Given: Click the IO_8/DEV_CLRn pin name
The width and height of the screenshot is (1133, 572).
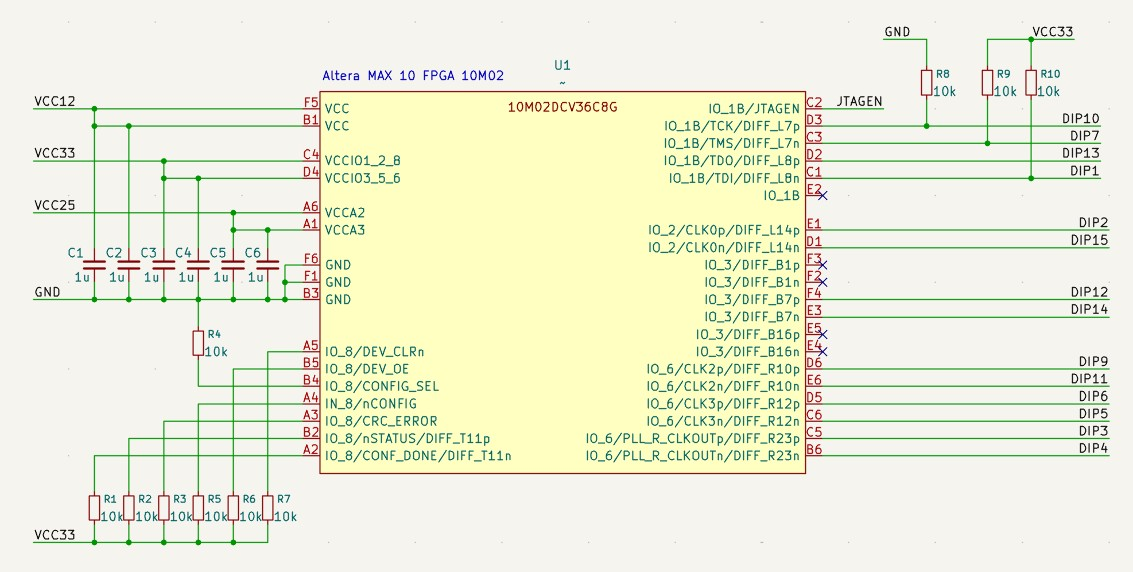Looking at the screenshot, I should [x=374, y=352].
